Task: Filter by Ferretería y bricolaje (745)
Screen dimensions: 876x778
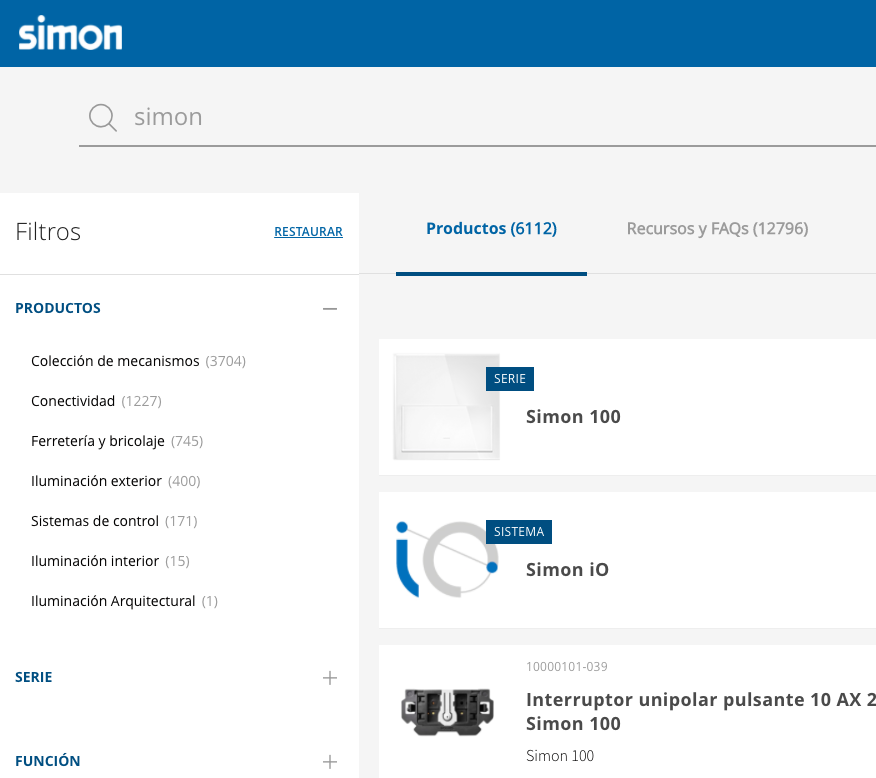Action: (117, 441)
